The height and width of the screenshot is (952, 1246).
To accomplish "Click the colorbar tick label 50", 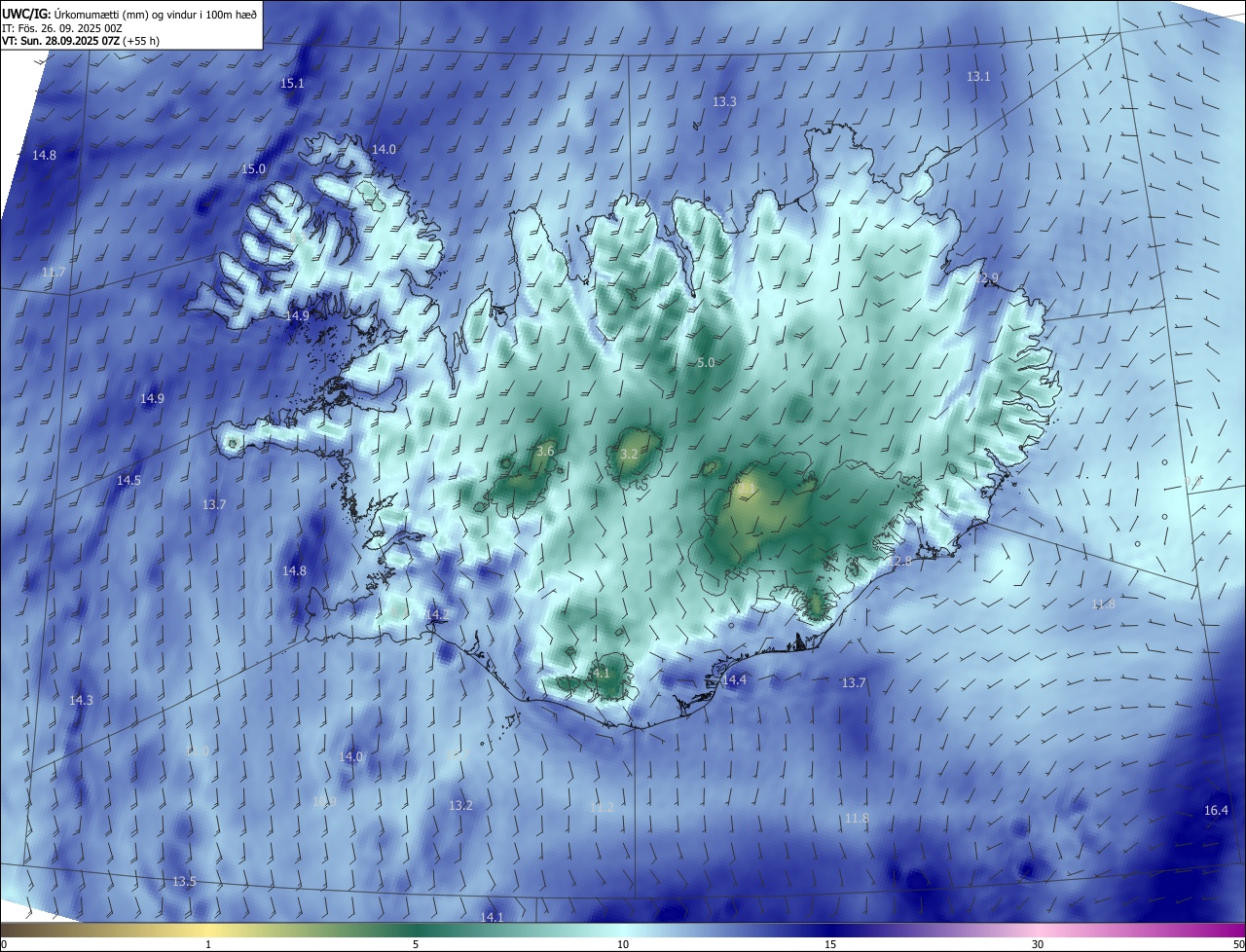I will [x=1238, y=945].
